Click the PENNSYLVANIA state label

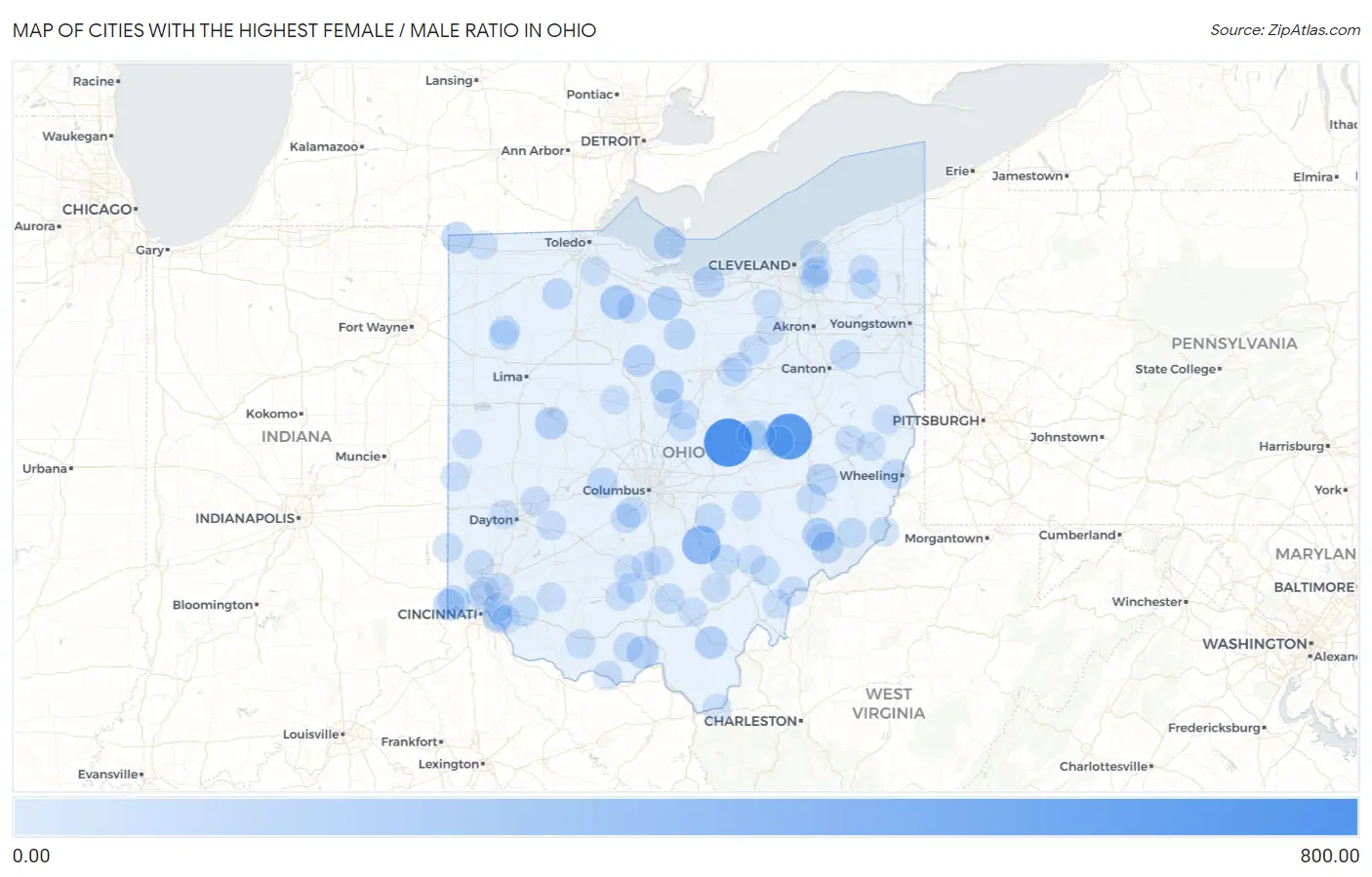click(x=1234, y=343)
